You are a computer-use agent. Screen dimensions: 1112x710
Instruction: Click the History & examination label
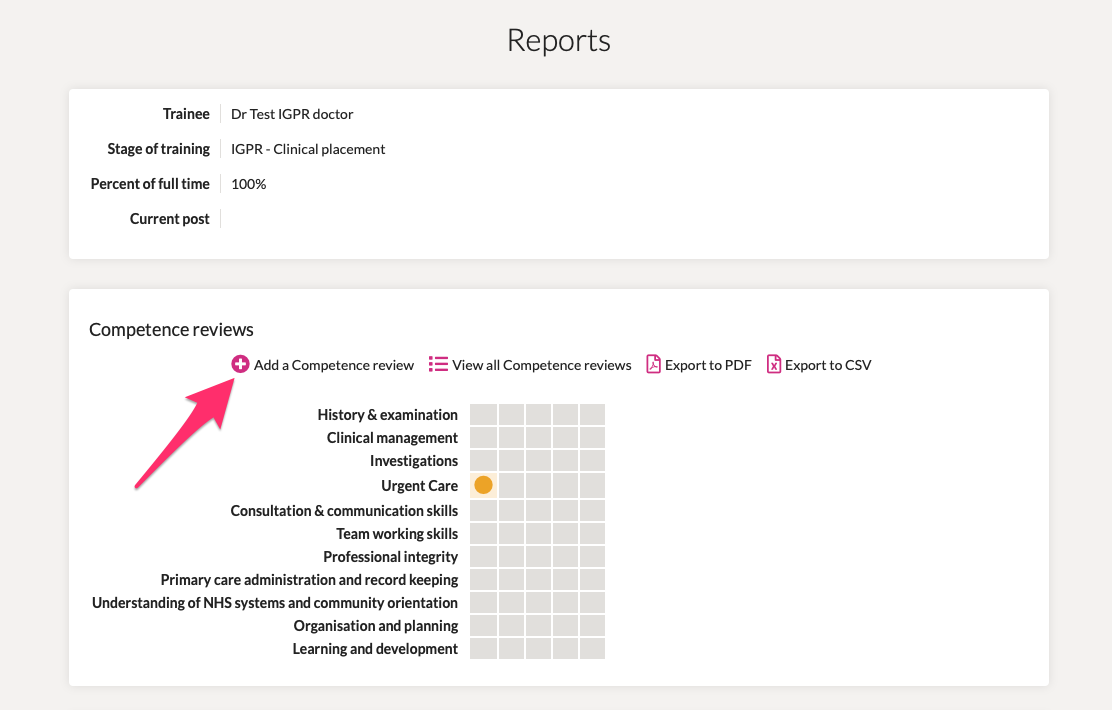pyautogui.click(x=387, y=415)
